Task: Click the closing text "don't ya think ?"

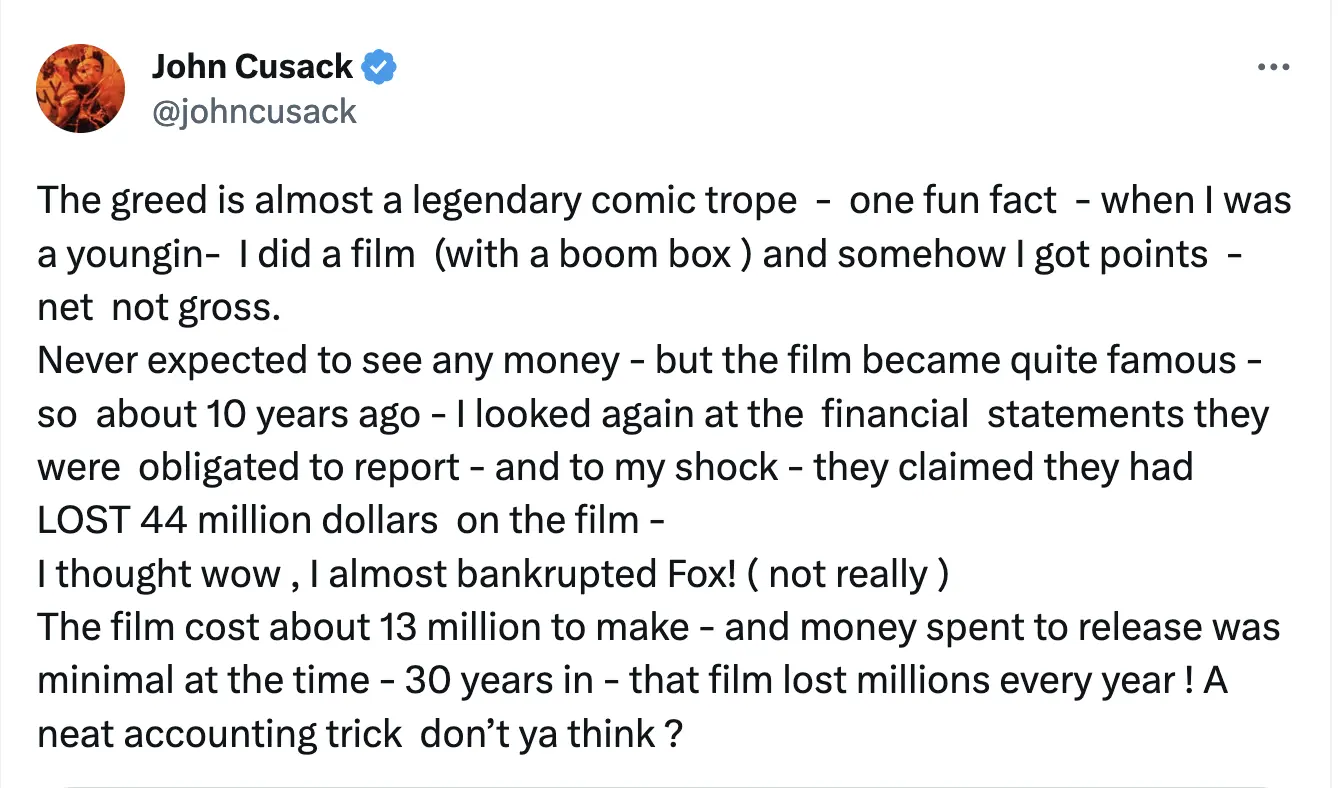Action: [x=551, y=734]
